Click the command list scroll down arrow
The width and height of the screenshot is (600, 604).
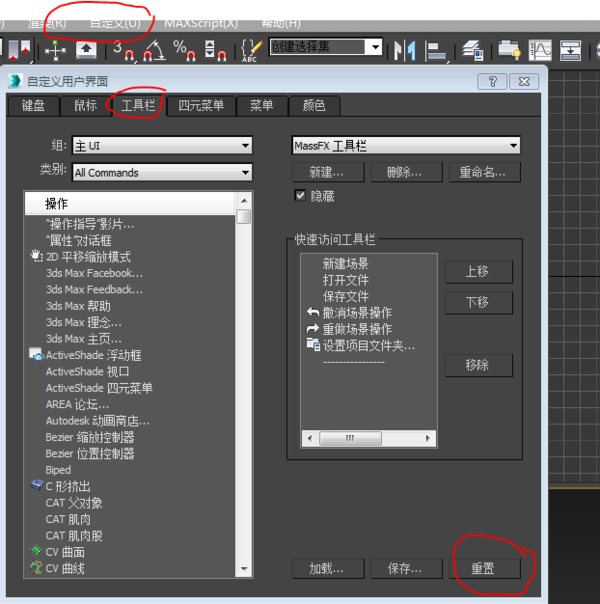tap(244, 569)
